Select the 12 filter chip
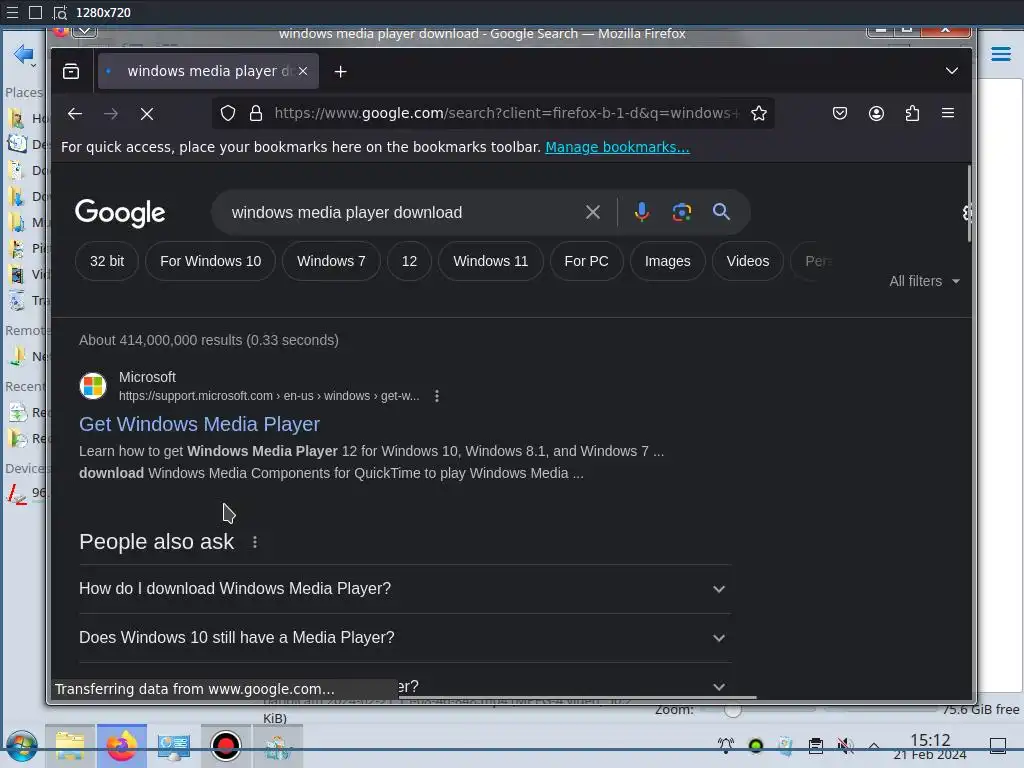This screenshot has width=1024, height=768. click(x=409, y=261)
